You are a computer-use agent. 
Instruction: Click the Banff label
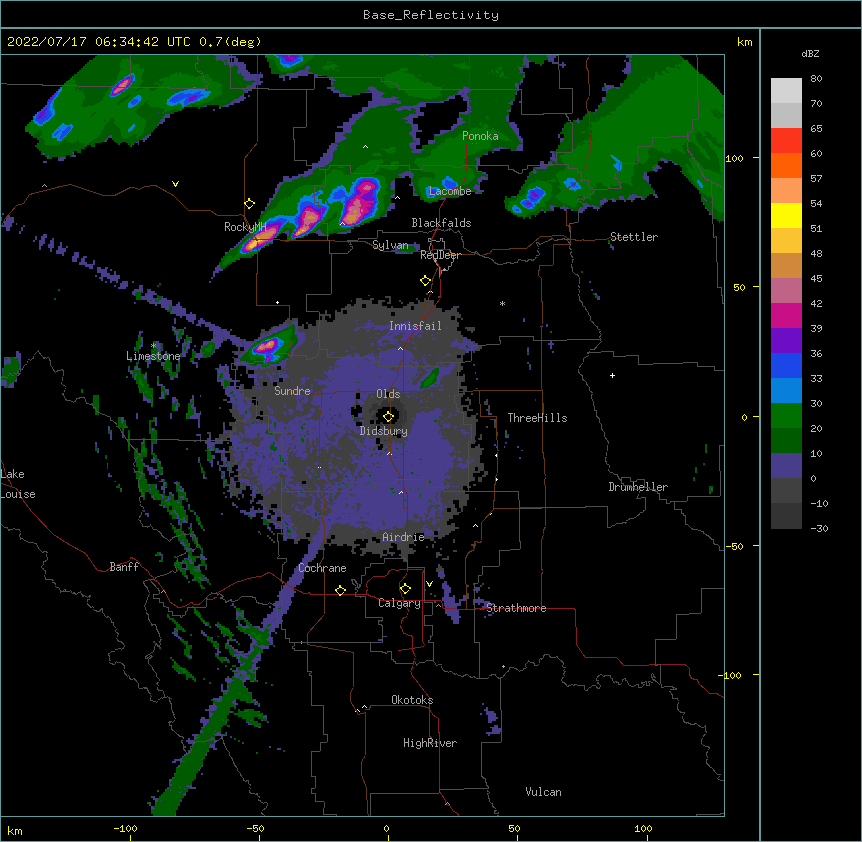click(x=124, y=567)
